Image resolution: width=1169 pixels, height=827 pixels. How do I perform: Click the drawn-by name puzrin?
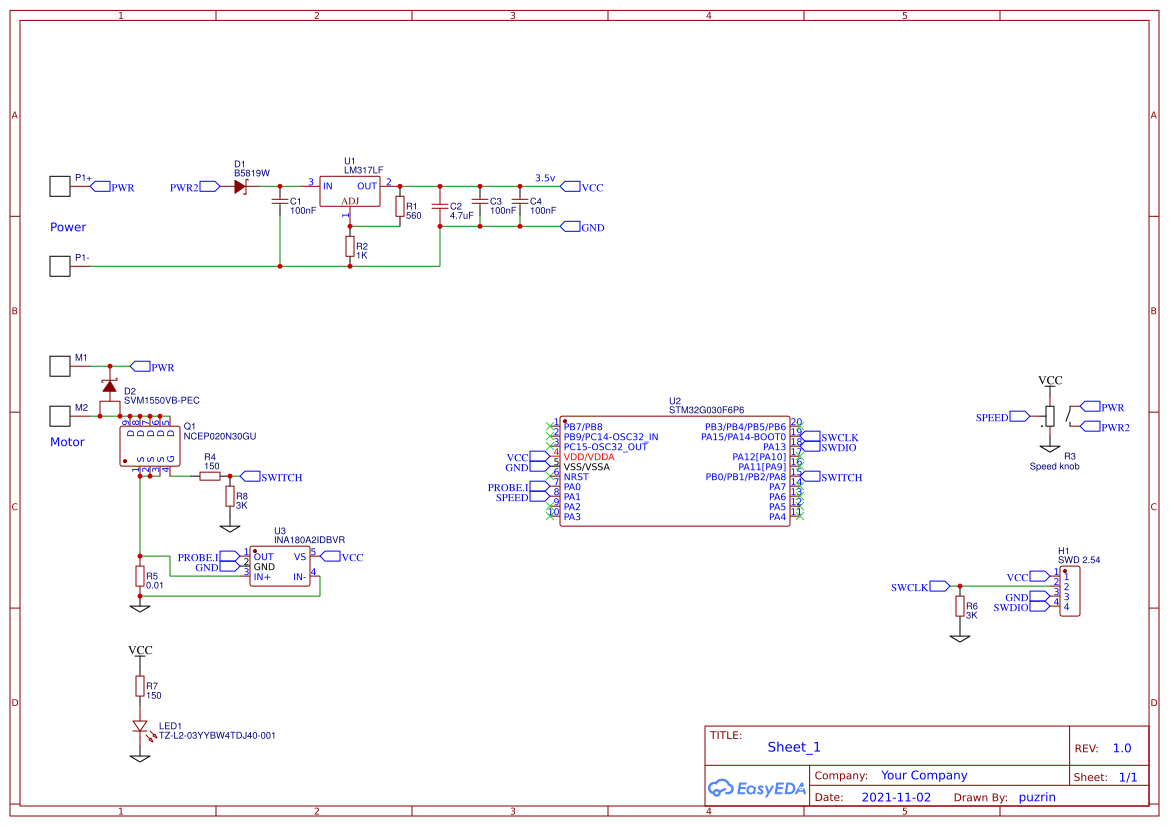coord(1038,797)
